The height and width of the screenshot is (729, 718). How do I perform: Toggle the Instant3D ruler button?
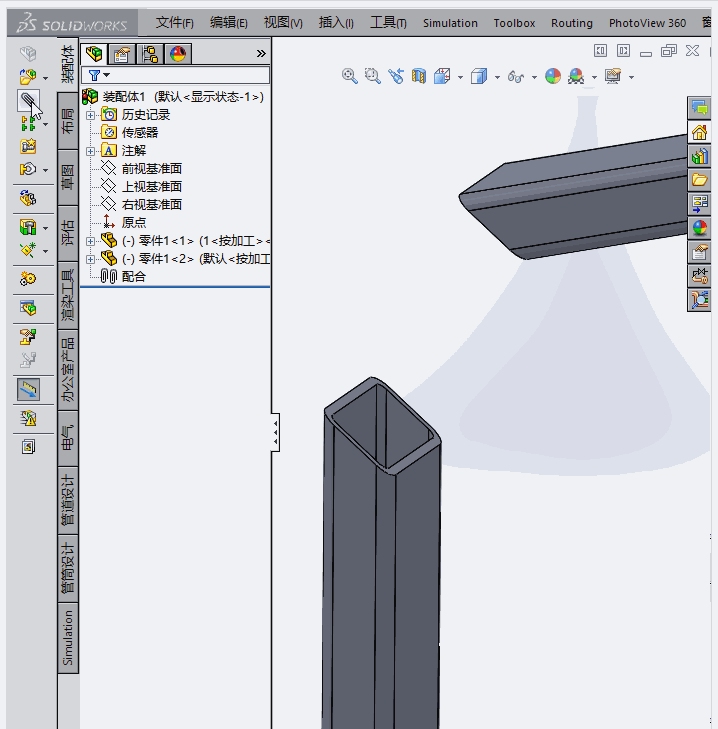click(x=28, y=389)
